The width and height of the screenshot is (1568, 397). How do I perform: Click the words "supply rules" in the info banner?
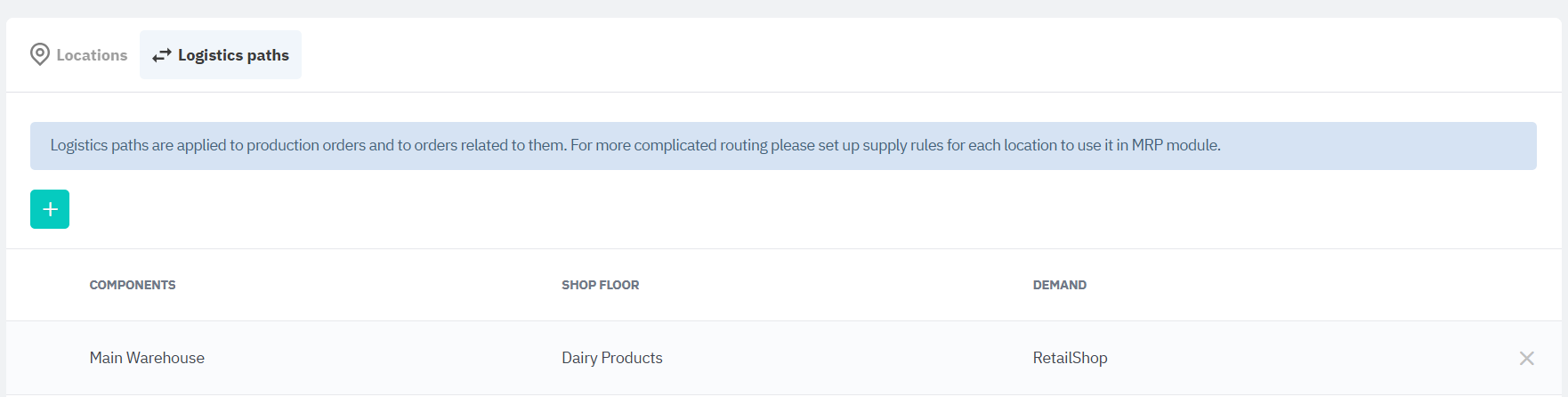(x=902, y=145)
